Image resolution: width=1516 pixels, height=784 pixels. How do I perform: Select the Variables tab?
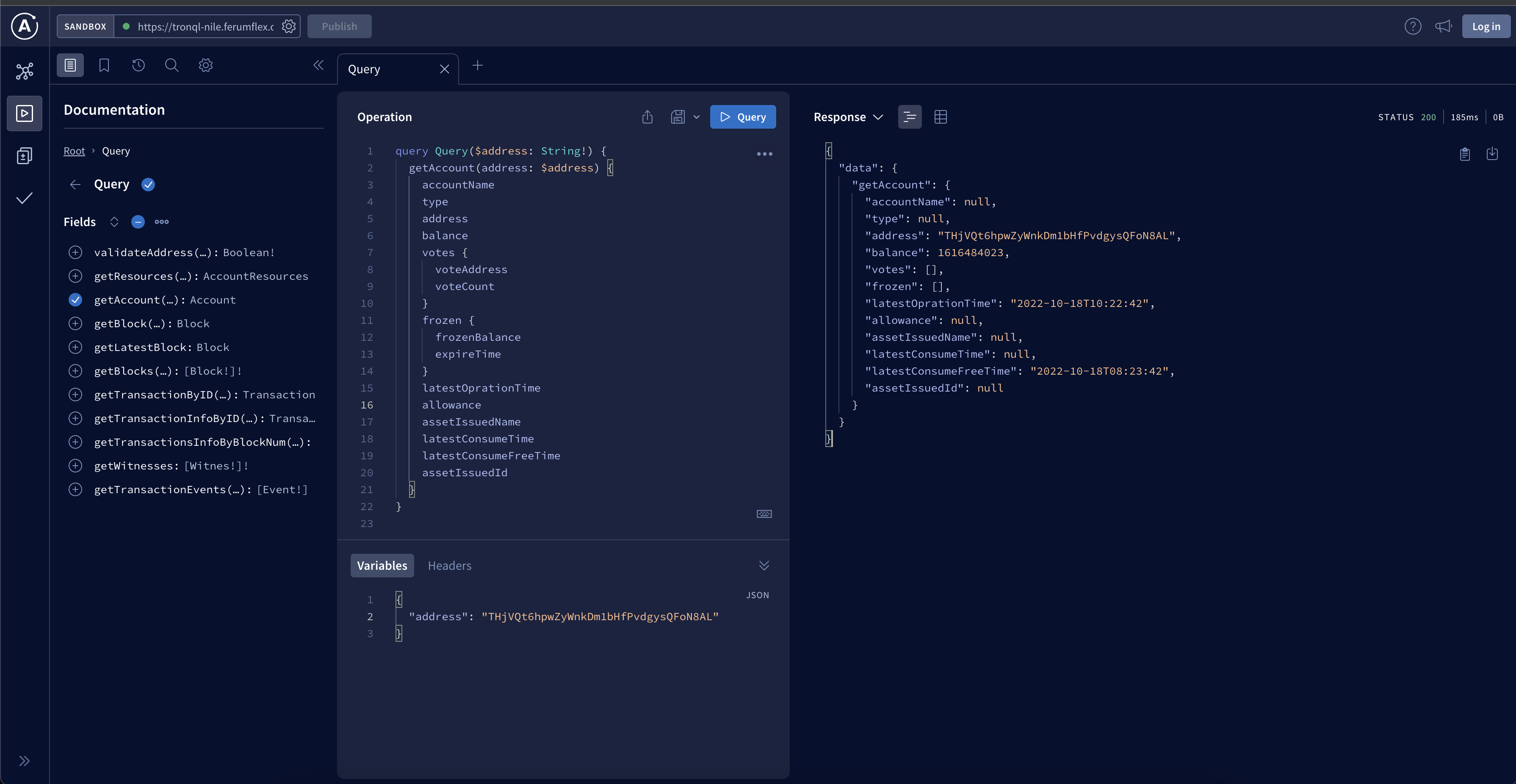[382, 566]
